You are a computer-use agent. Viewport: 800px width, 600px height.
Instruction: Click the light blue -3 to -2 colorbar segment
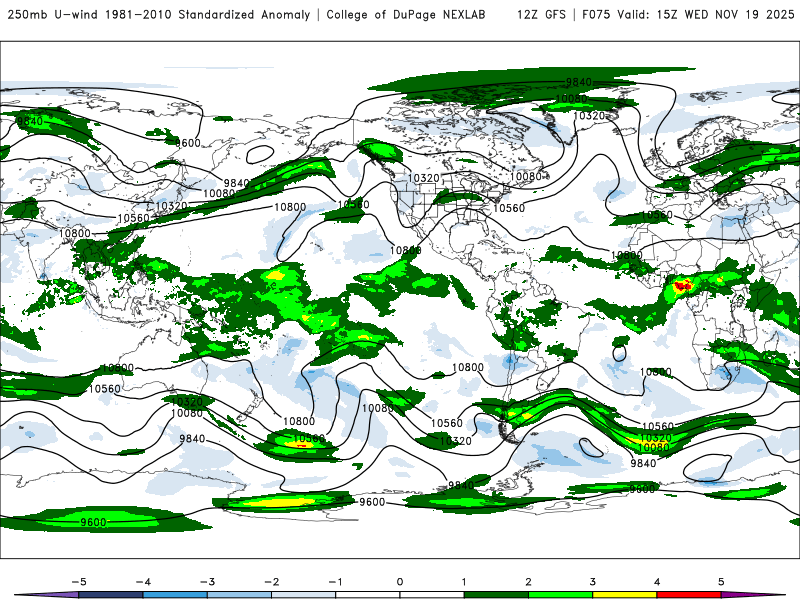[x=239, y=595]
